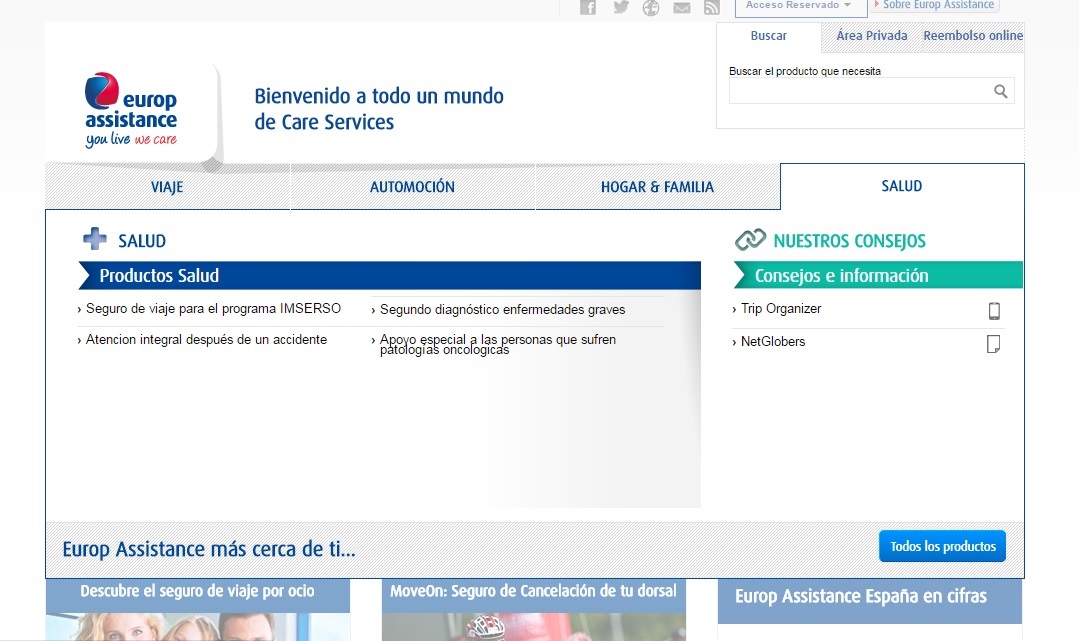Open Apoyo especial patologías oncológicas link
1079x641 pixels.
498,344
